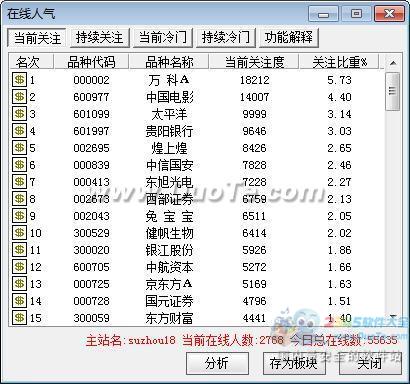Click the dollar icon beside 健帆生物
This screenshot has width=410, height=384.
click(x=19, y=233)
